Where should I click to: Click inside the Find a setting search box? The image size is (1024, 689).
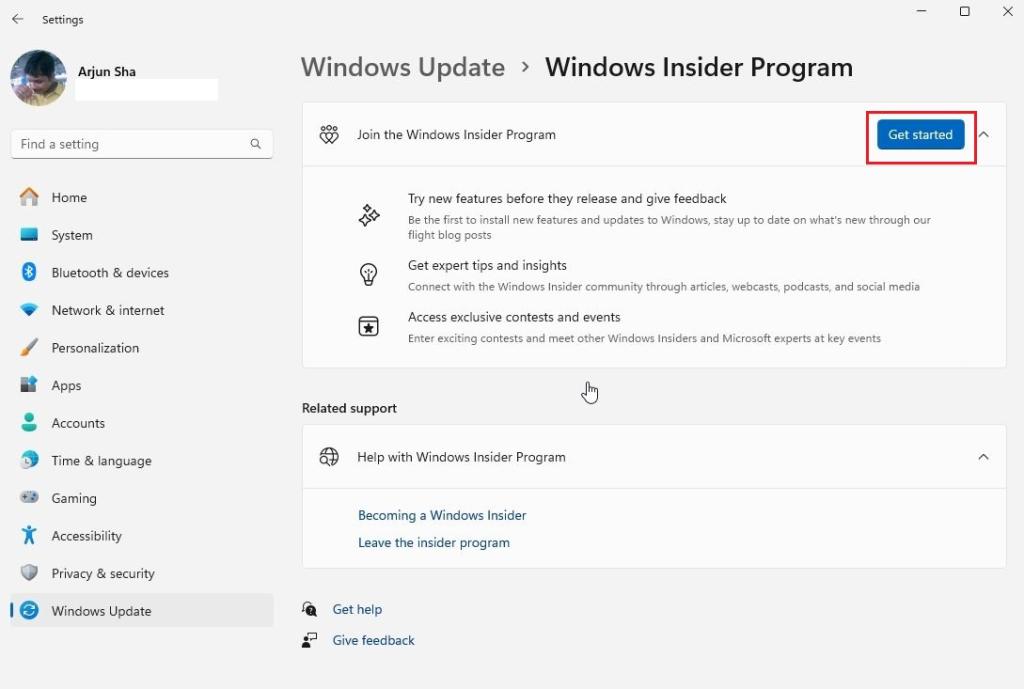140,143
